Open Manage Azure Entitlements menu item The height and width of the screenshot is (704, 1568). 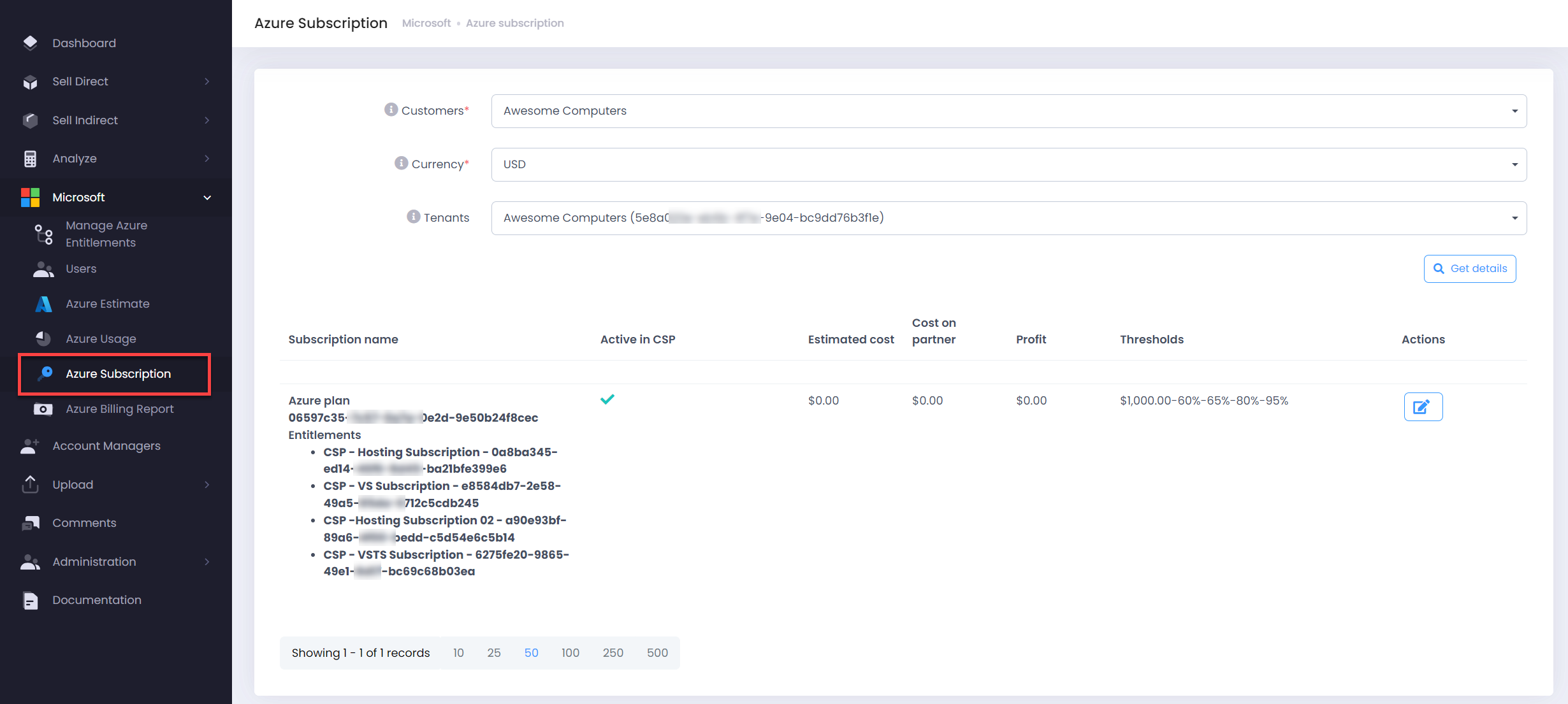click(106, 234)
